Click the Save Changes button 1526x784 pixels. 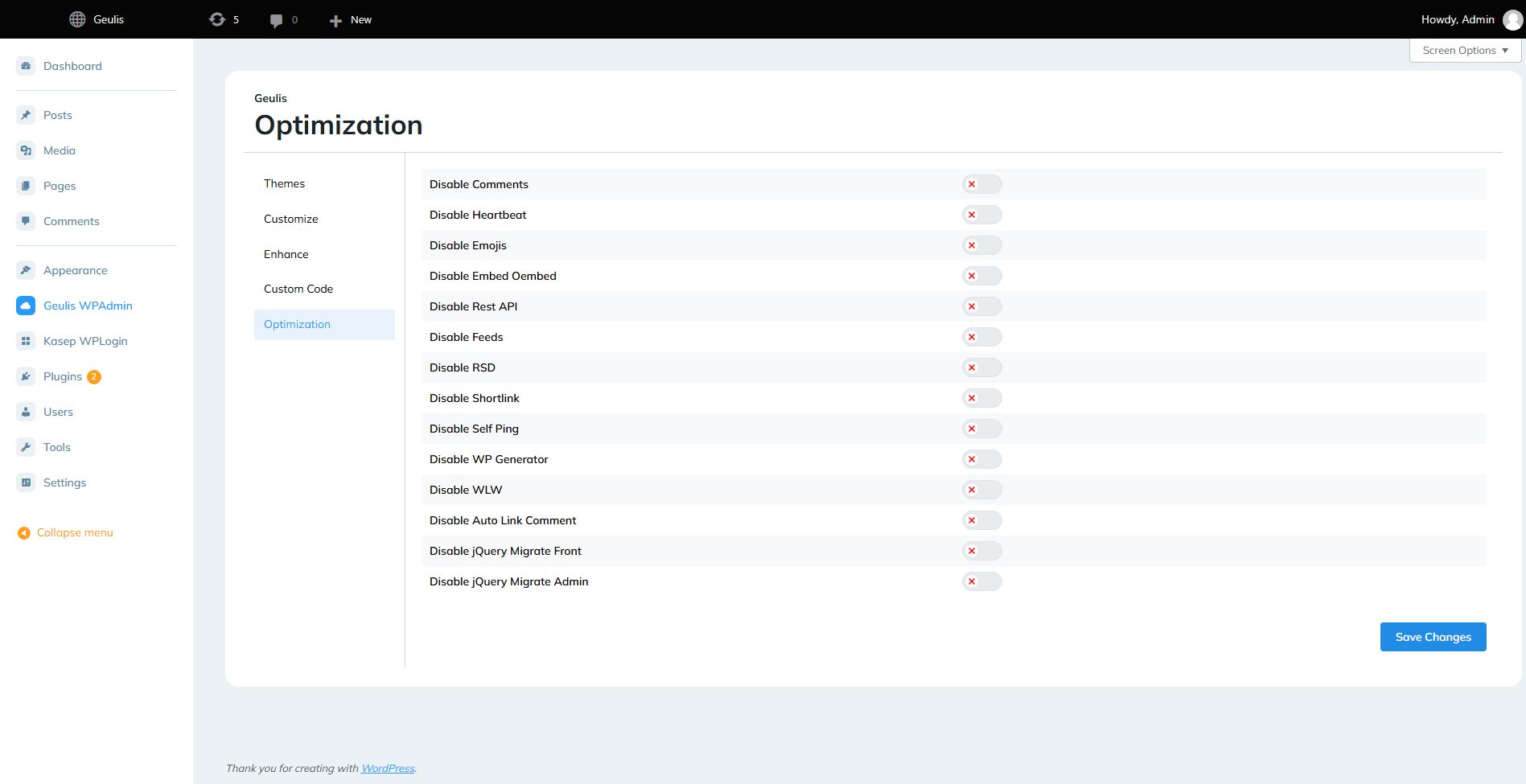pyautogui.click(x=1433, y=637)
